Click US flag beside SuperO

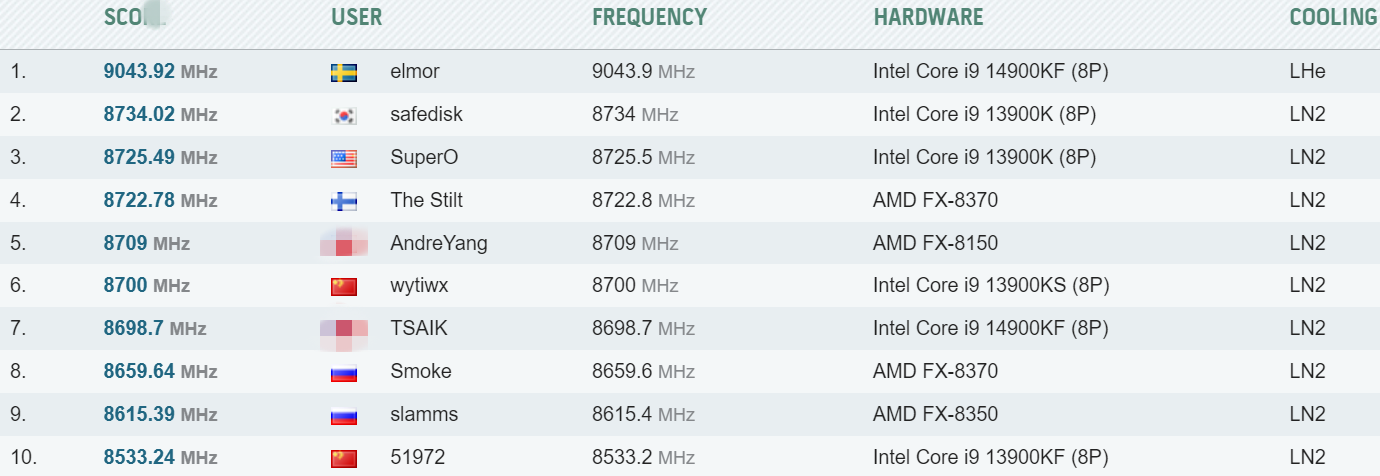(344, 158)
